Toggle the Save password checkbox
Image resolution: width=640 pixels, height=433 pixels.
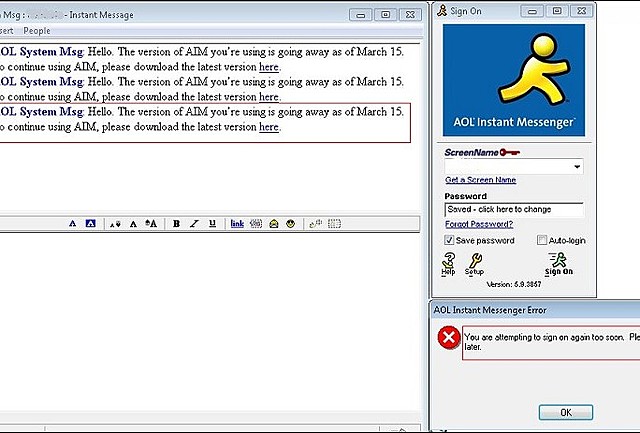449,240
